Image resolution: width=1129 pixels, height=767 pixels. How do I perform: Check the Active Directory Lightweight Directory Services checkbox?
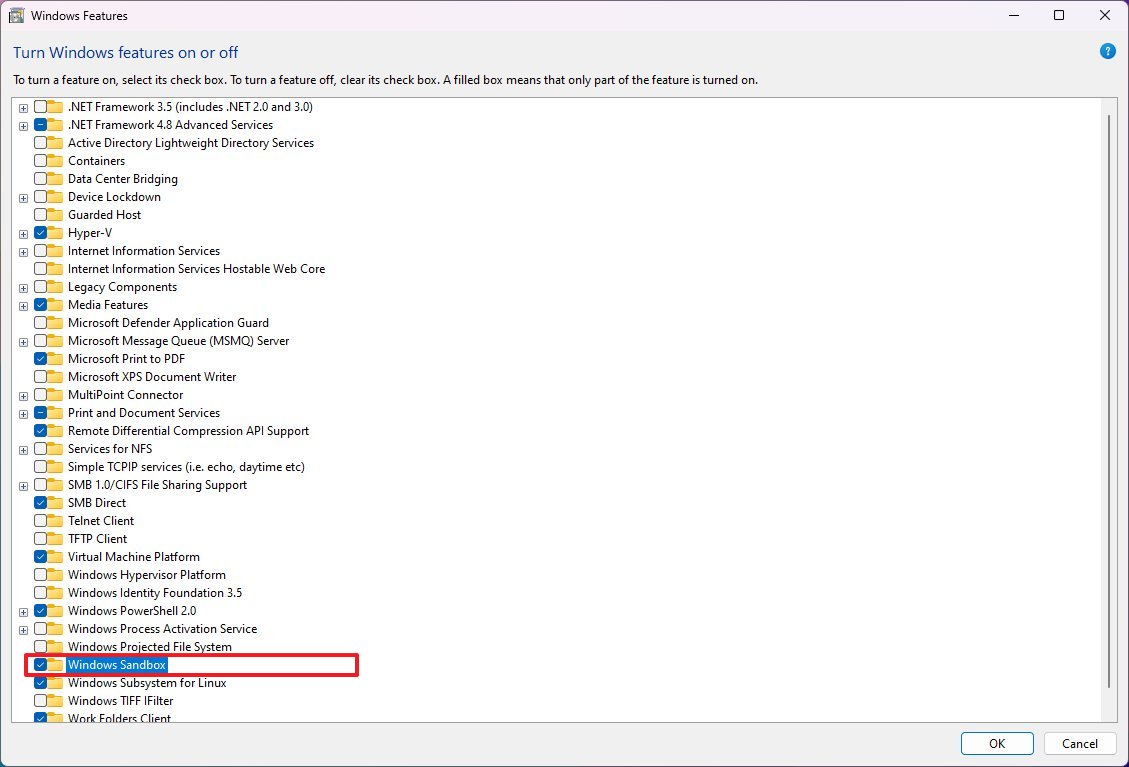(40, 143)
